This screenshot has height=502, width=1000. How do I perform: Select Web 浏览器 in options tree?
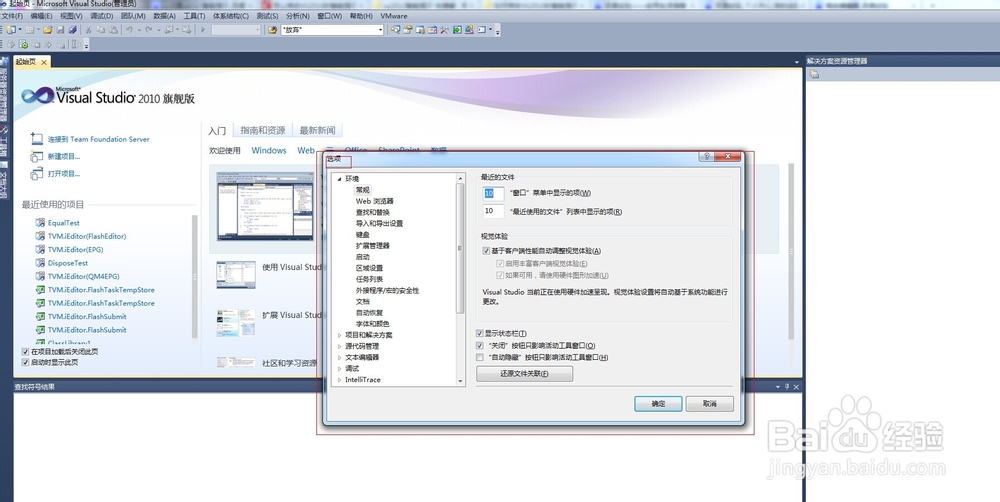374,201
